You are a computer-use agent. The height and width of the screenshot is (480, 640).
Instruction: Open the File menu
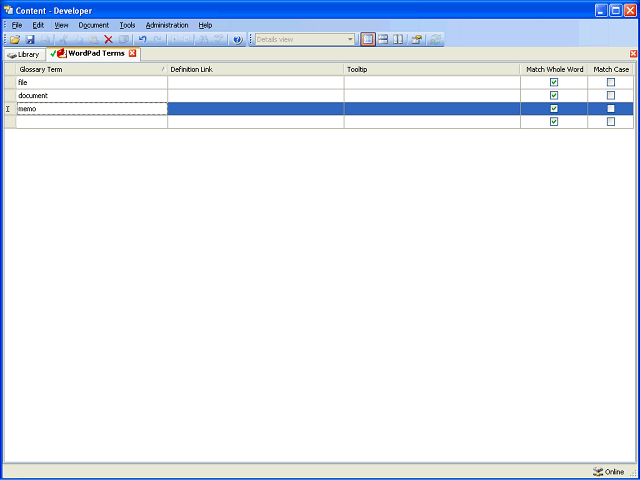click(17, 25)
